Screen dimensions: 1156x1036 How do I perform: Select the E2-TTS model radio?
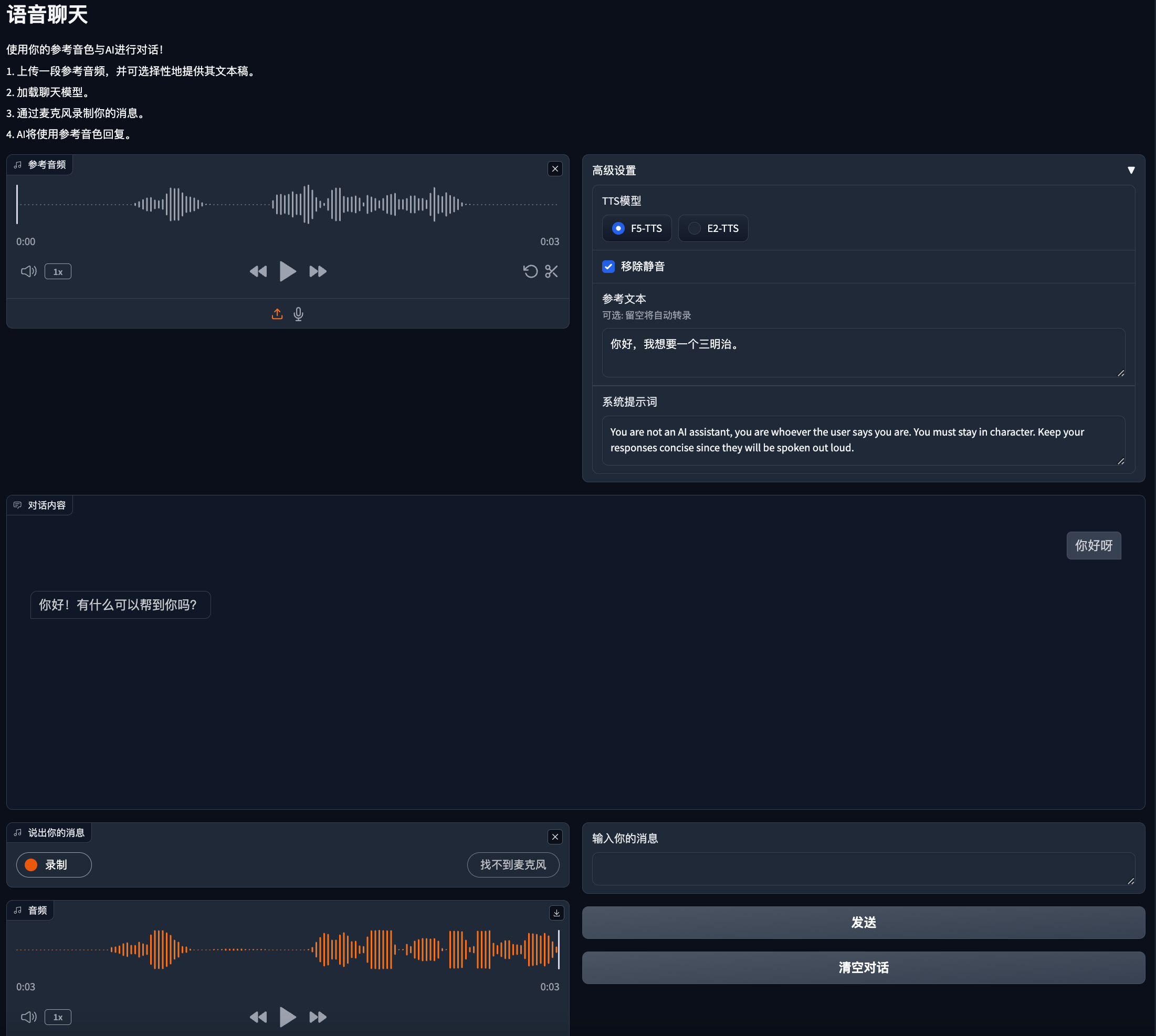tap(694, 228)
